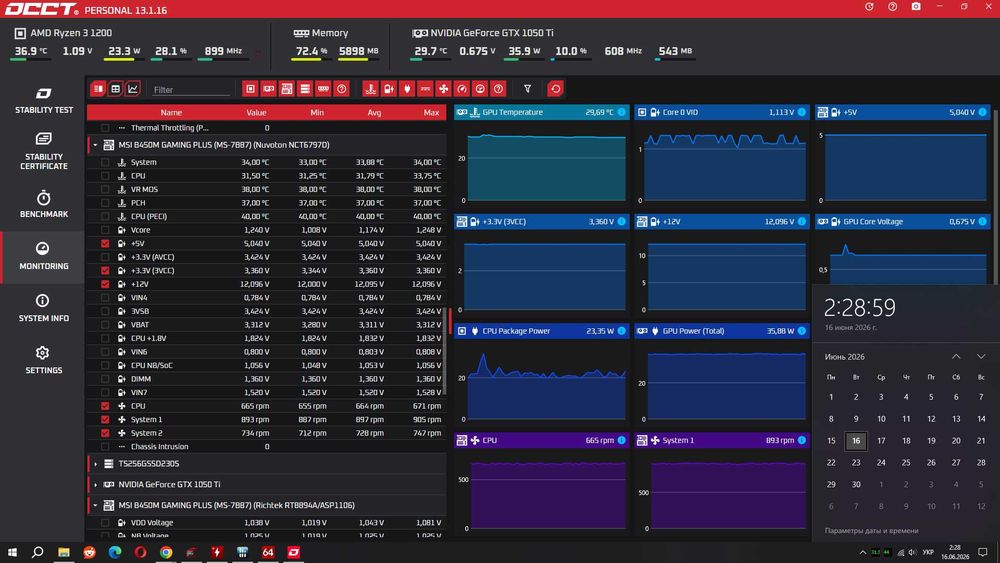1000x563 pixels.
Task: Uncheck the CPU fan rpm checkbox
Action: click(105, 406)
